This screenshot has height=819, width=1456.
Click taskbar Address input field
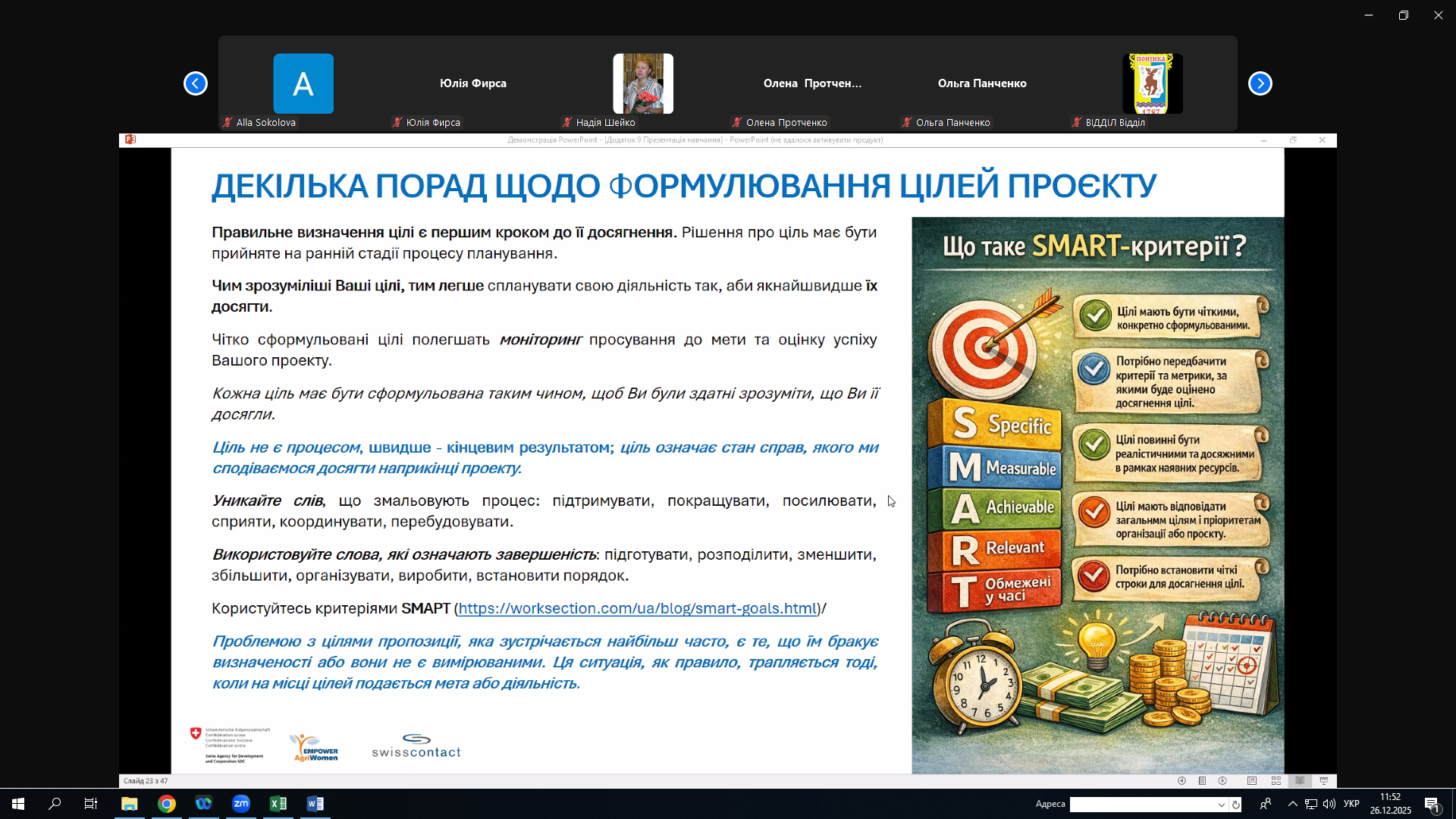[1141, 805]
